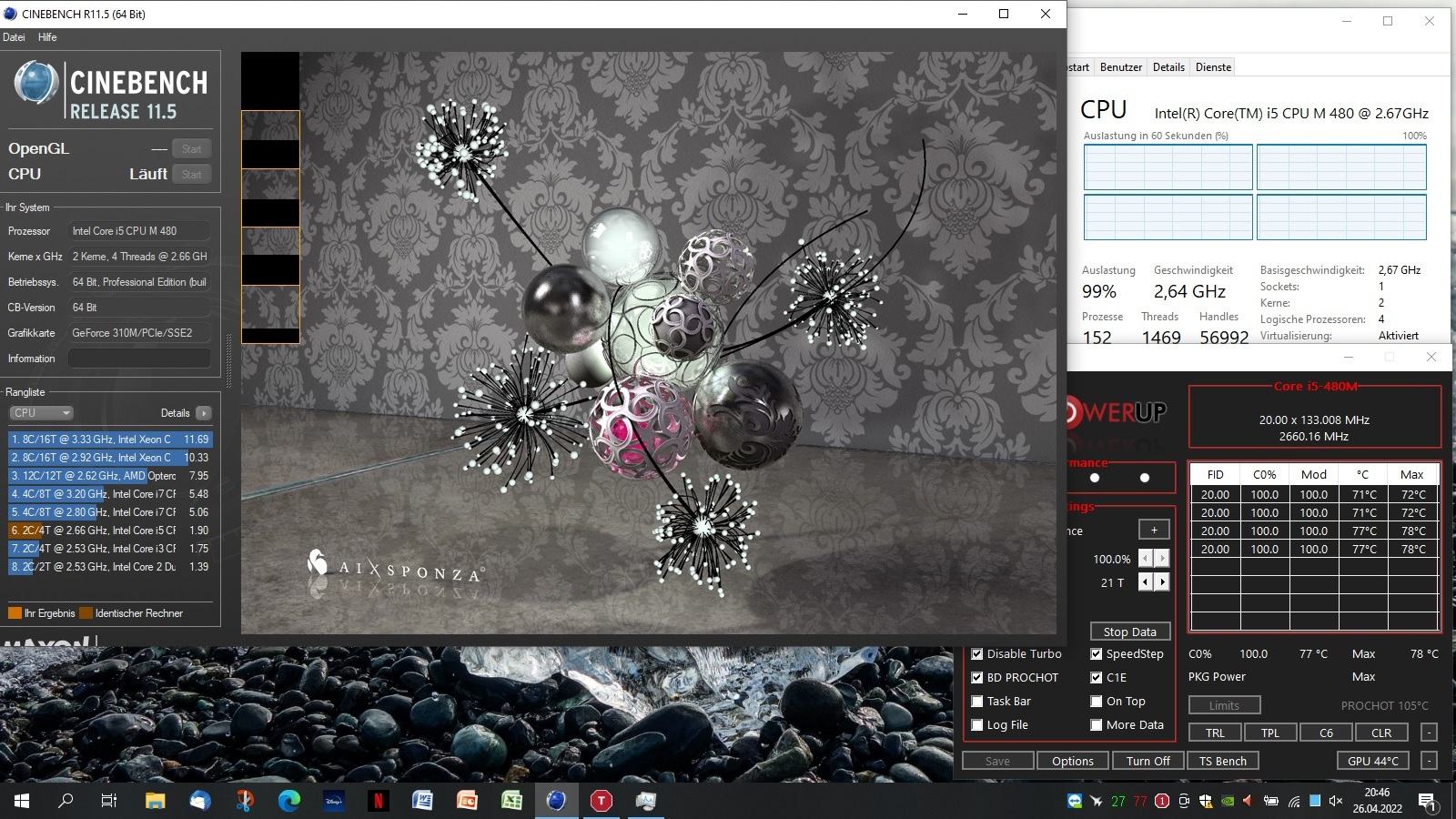The width and height of the screenshot is (1456, 819).
Task: Switch to Cinebench taskbar icon
Action: pos(556,801)
